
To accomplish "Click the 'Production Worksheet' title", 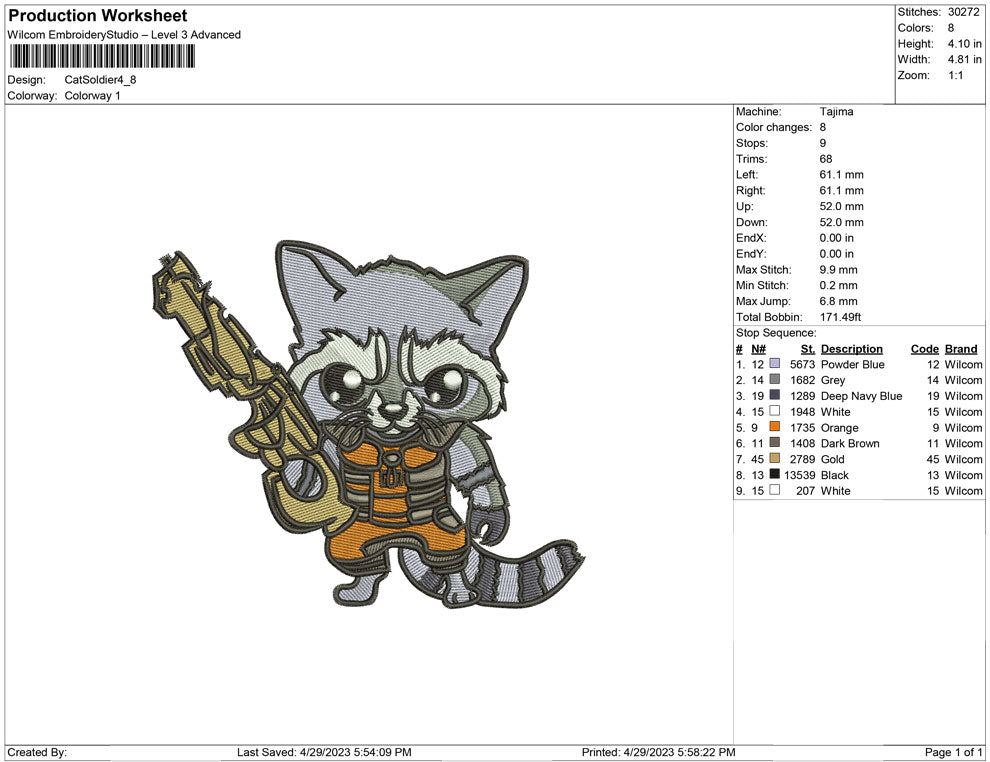I will pyautogui.click(x=98, y=16).
